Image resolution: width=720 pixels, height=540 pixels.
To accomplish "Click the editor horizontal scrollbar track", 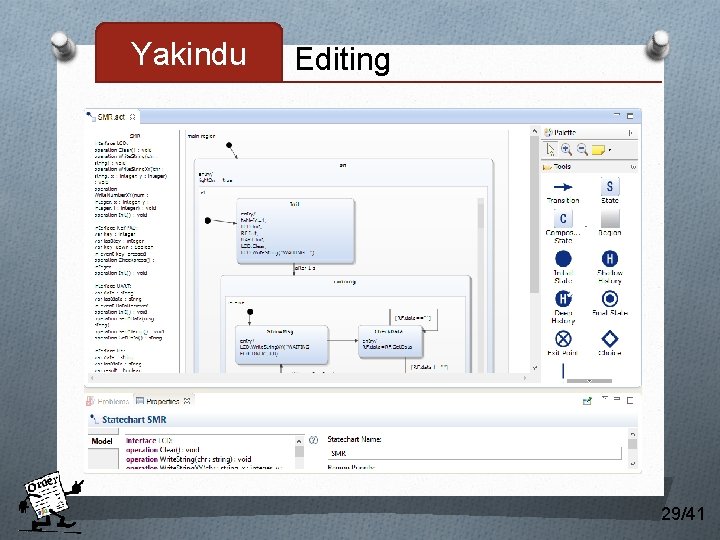I will pos(308,378).
